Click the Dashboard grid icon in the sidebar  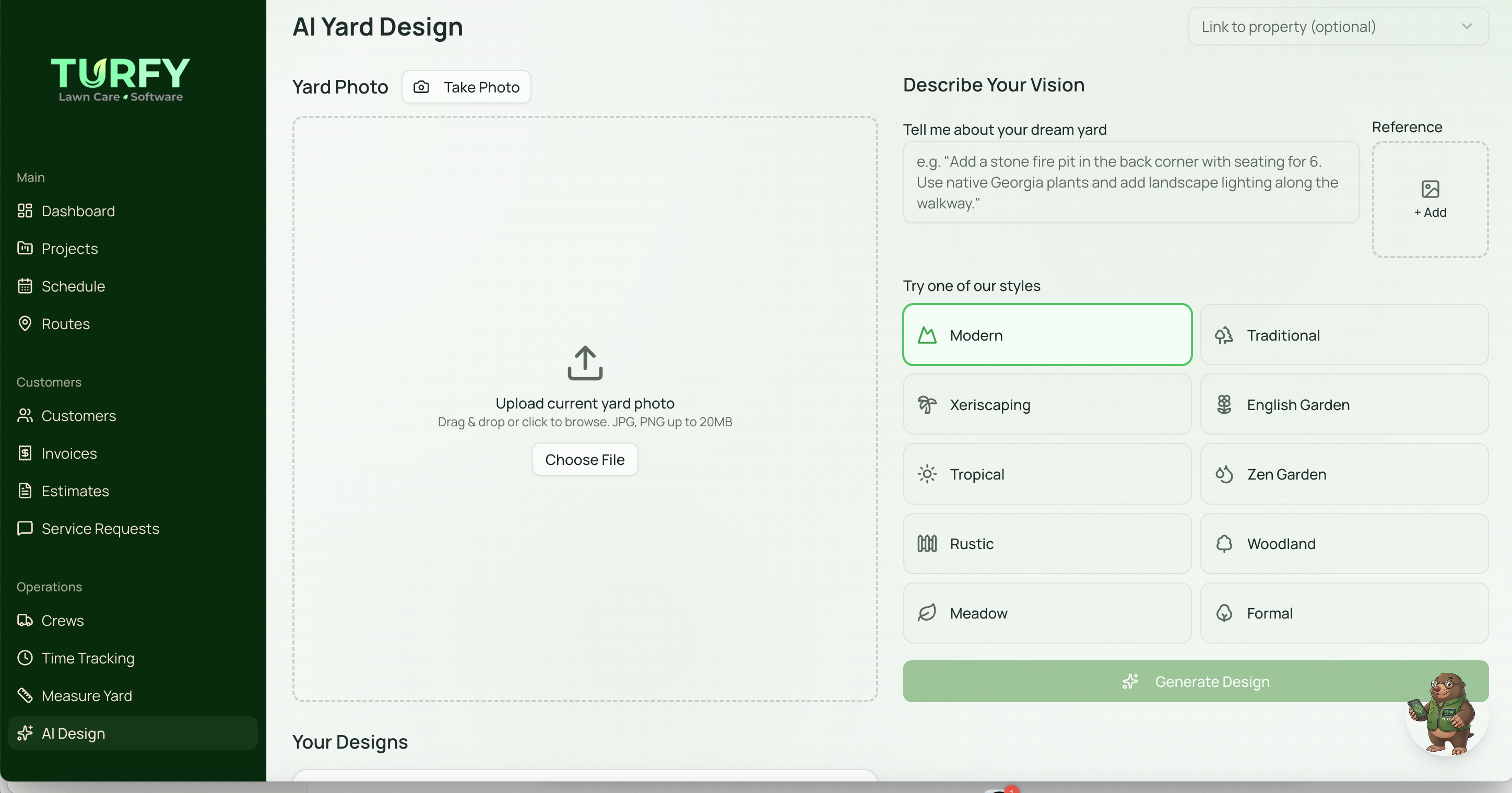point(25,211)
